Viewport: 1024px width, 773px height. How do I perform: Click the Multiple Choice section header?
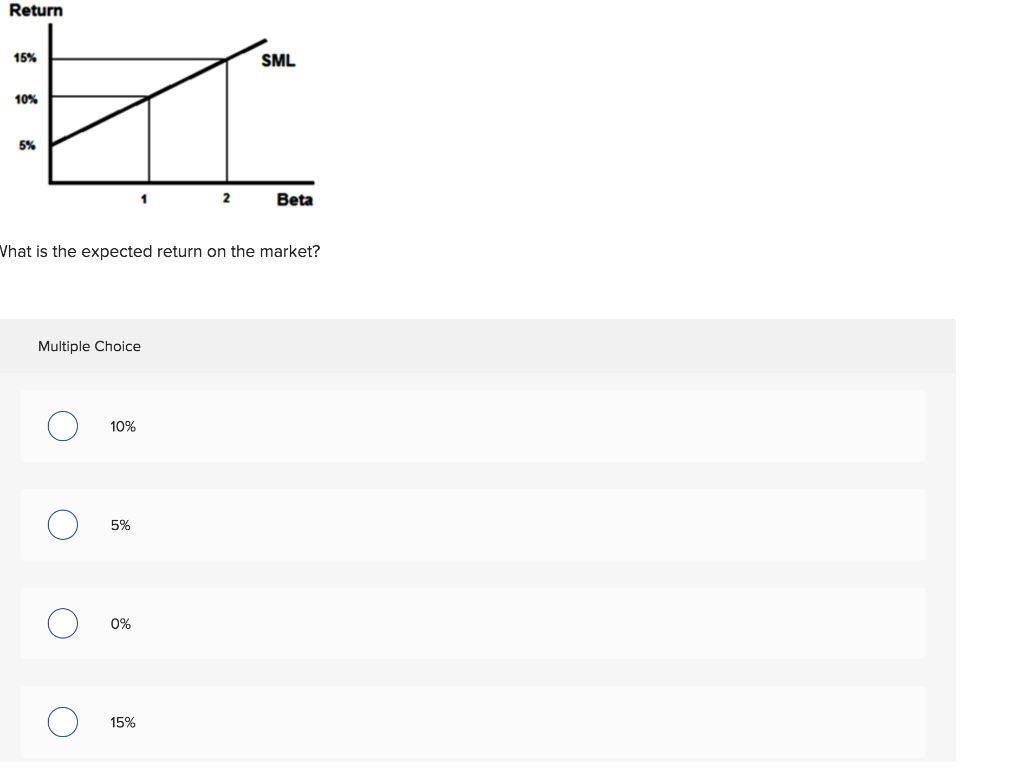coord(89,345)
